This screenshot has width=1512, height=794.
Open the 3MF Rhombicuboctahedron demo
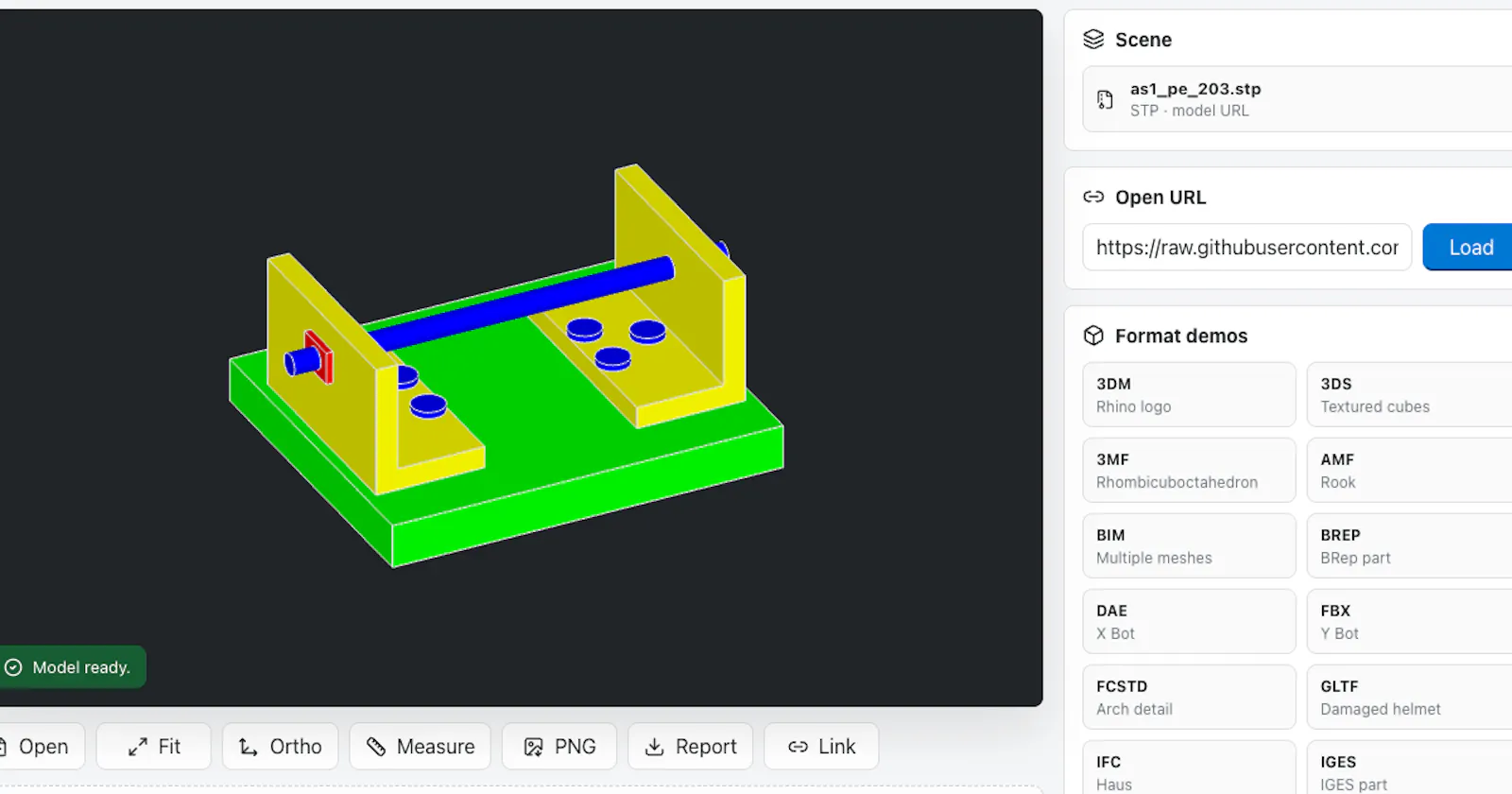pos(1189,471)
